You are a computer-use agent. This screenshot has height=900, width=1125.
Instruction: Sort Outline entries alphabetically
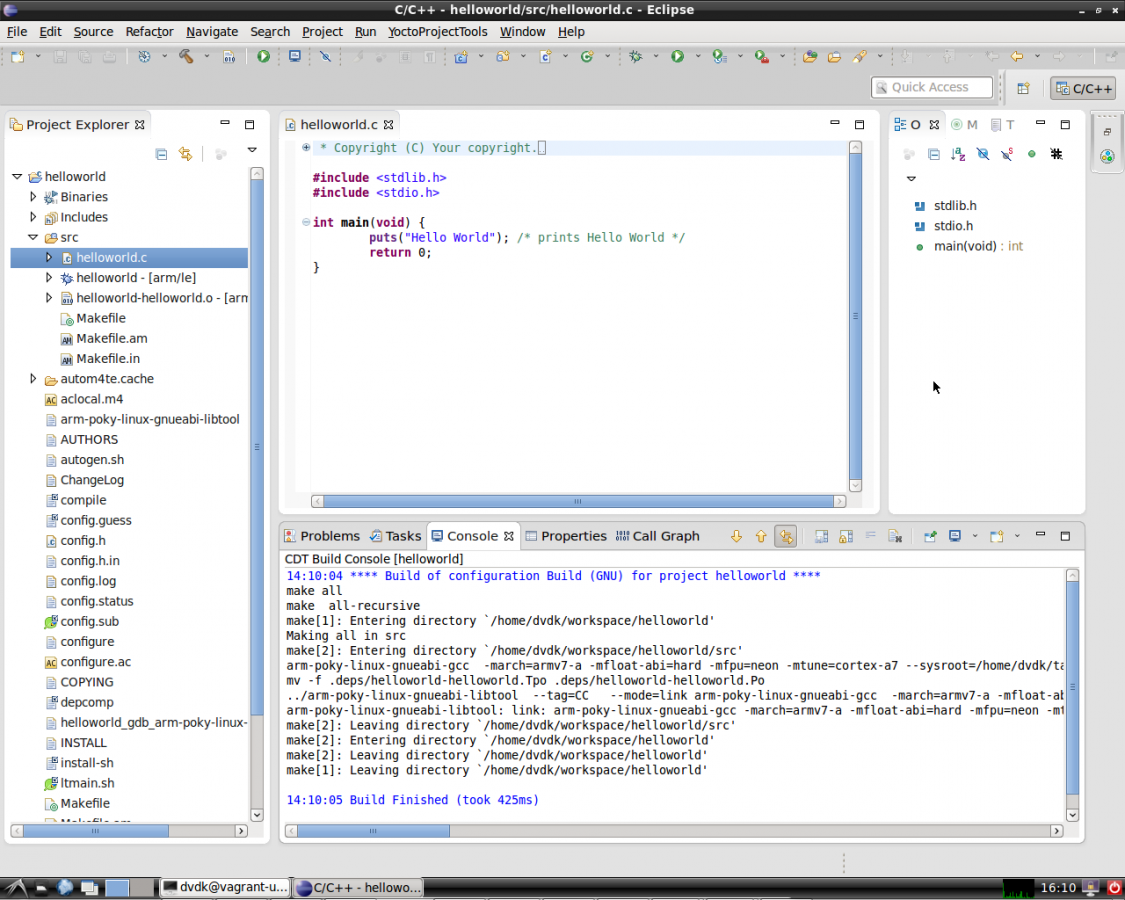[958, 154]
